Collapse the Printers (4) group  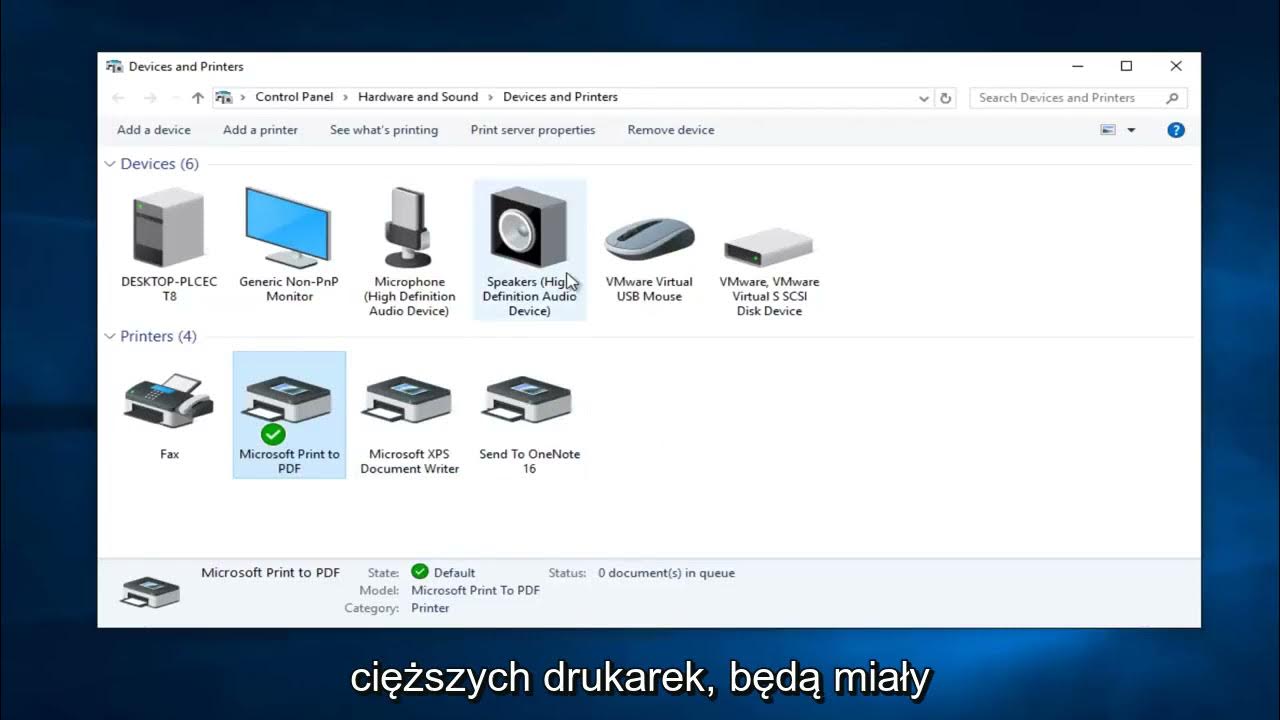click(x=110, y=337)
